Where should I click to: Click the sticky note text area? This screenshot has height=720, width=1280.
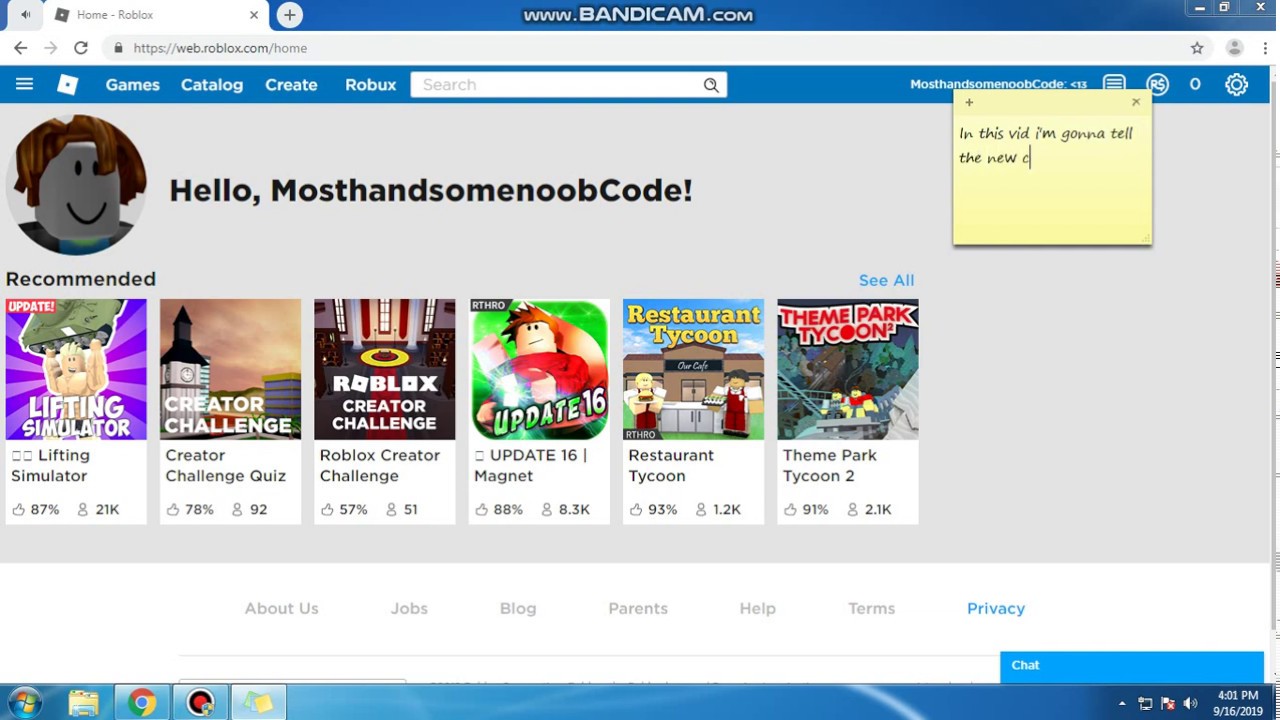tap(1052, 178)
